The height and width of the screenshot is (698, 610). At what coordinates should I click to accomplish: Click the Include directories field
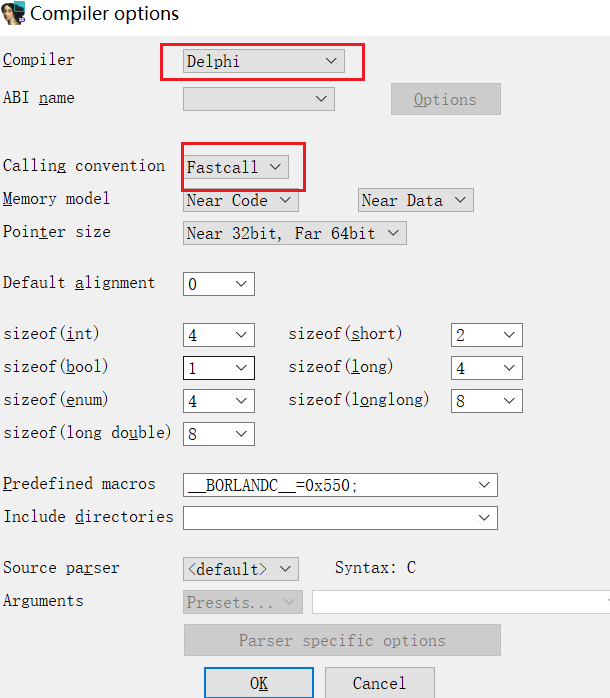pos(330,518)
